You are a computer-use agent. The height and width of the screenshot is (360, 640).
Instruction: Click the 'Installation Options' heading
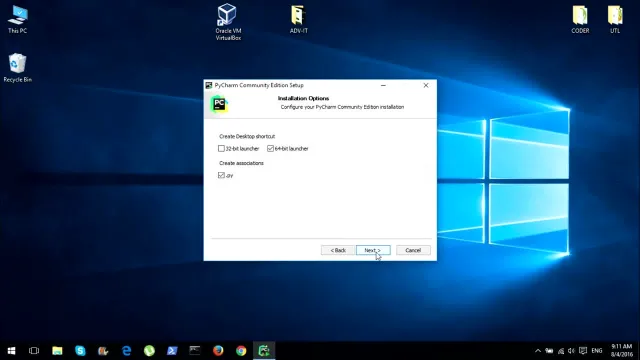(303, 98)
